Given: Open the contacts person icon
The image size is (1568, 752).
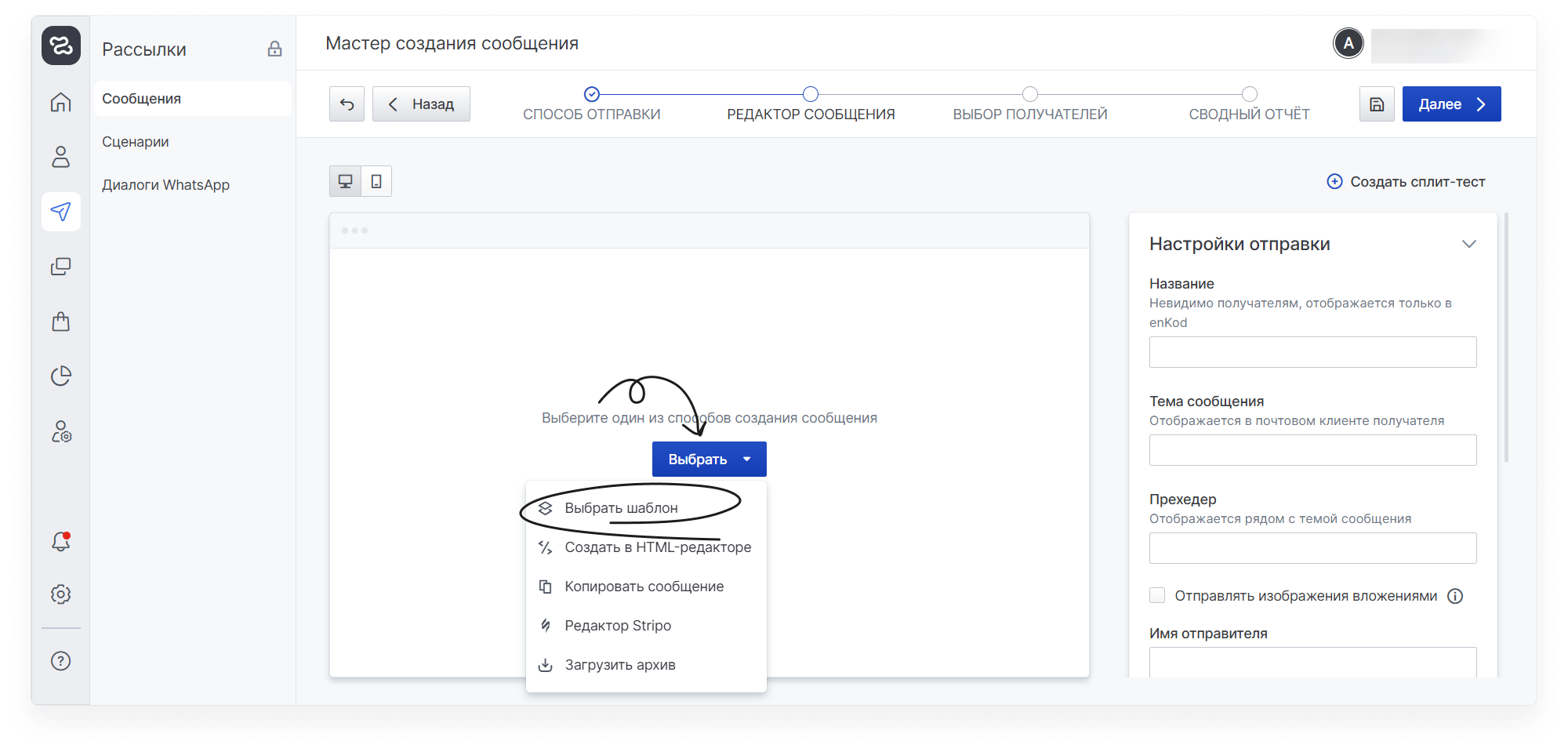Looking at the screenshot, I should click(x=61, y=157).
